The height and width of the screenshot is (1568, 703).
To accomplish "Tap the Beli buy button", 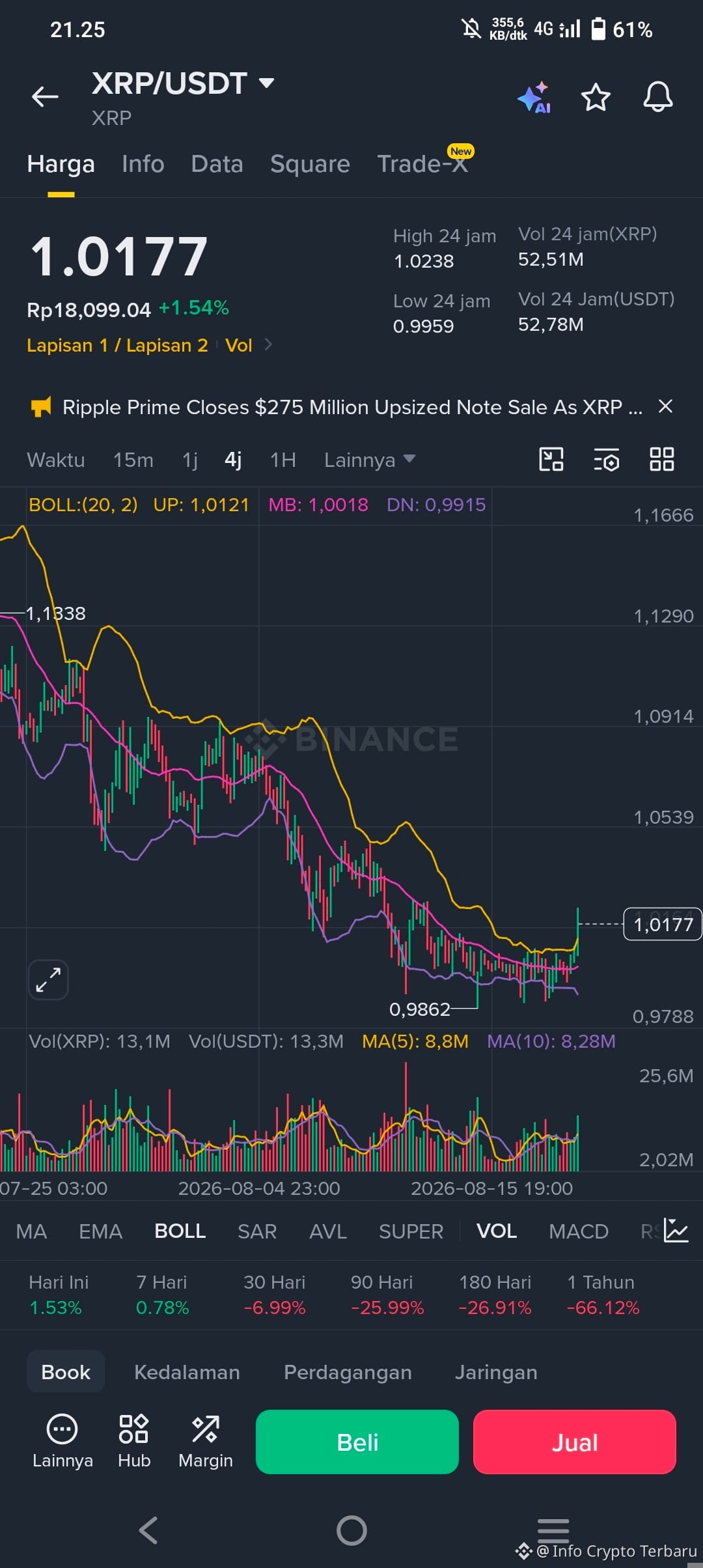I will tap(357, 1442).
